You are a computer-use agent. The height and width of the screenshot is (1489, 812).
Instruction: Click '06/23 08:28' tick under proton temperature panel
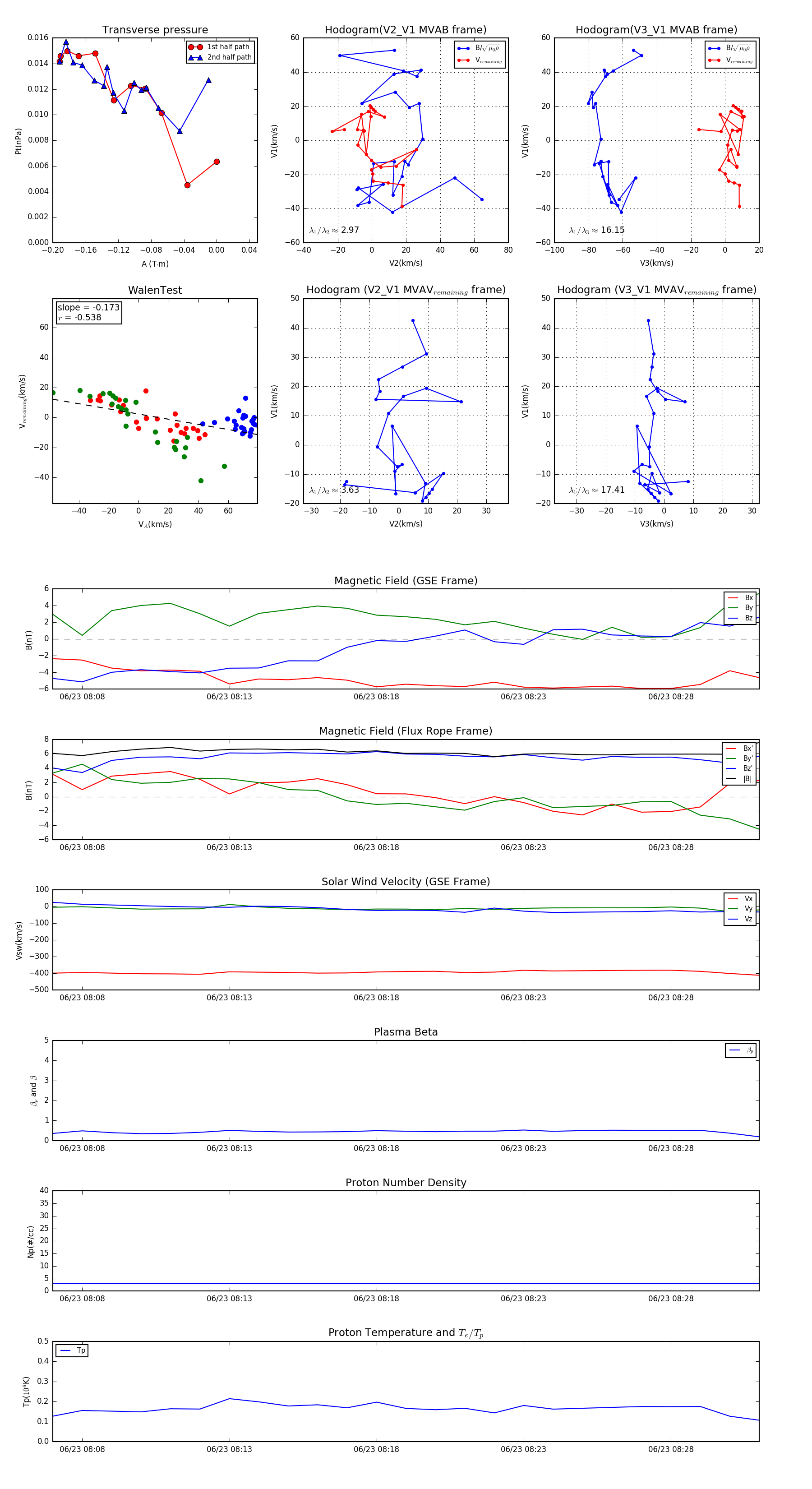point(671,1449)
